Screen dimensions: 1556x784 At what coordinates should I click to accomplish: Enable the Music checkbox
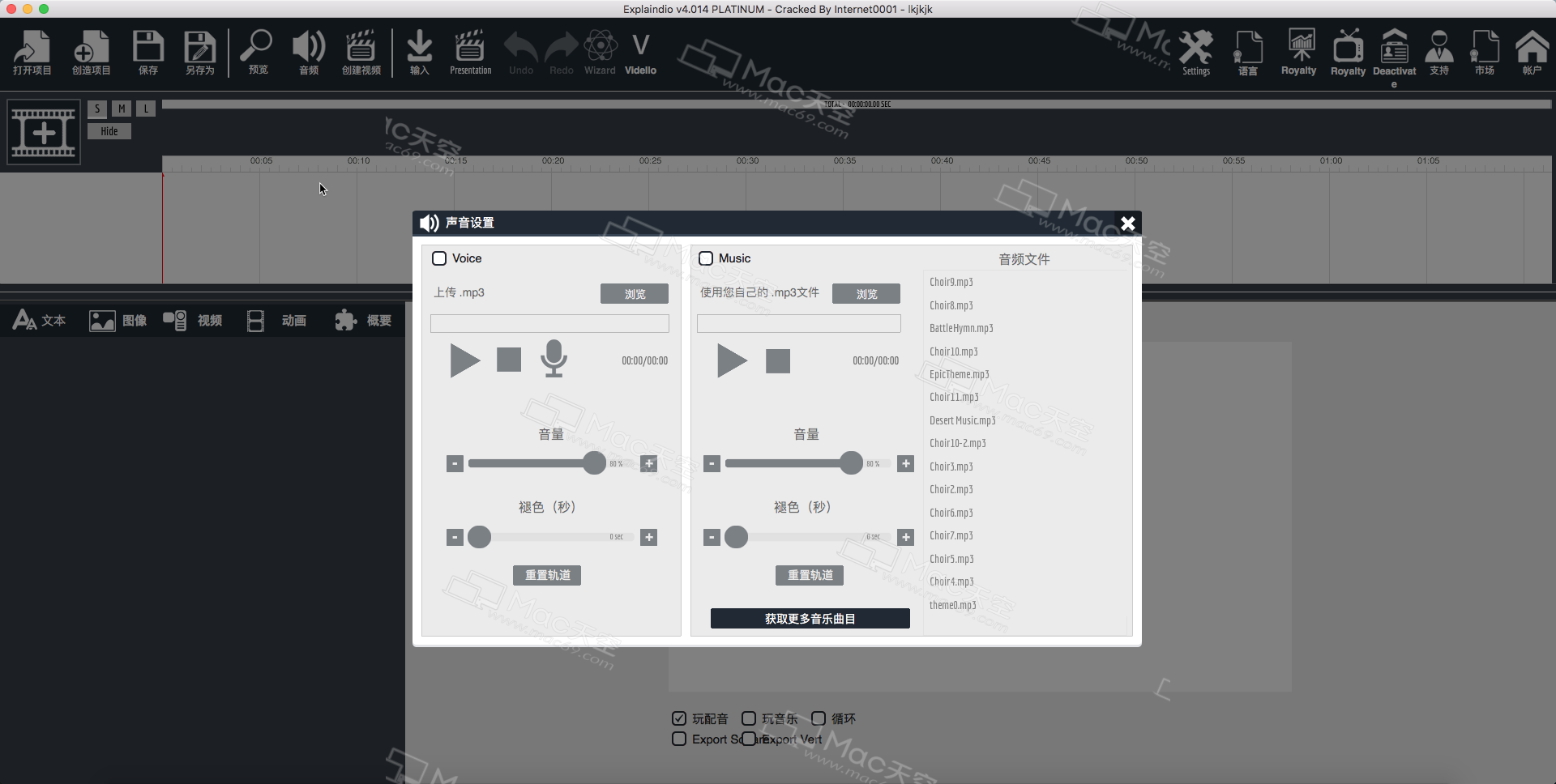706,258
